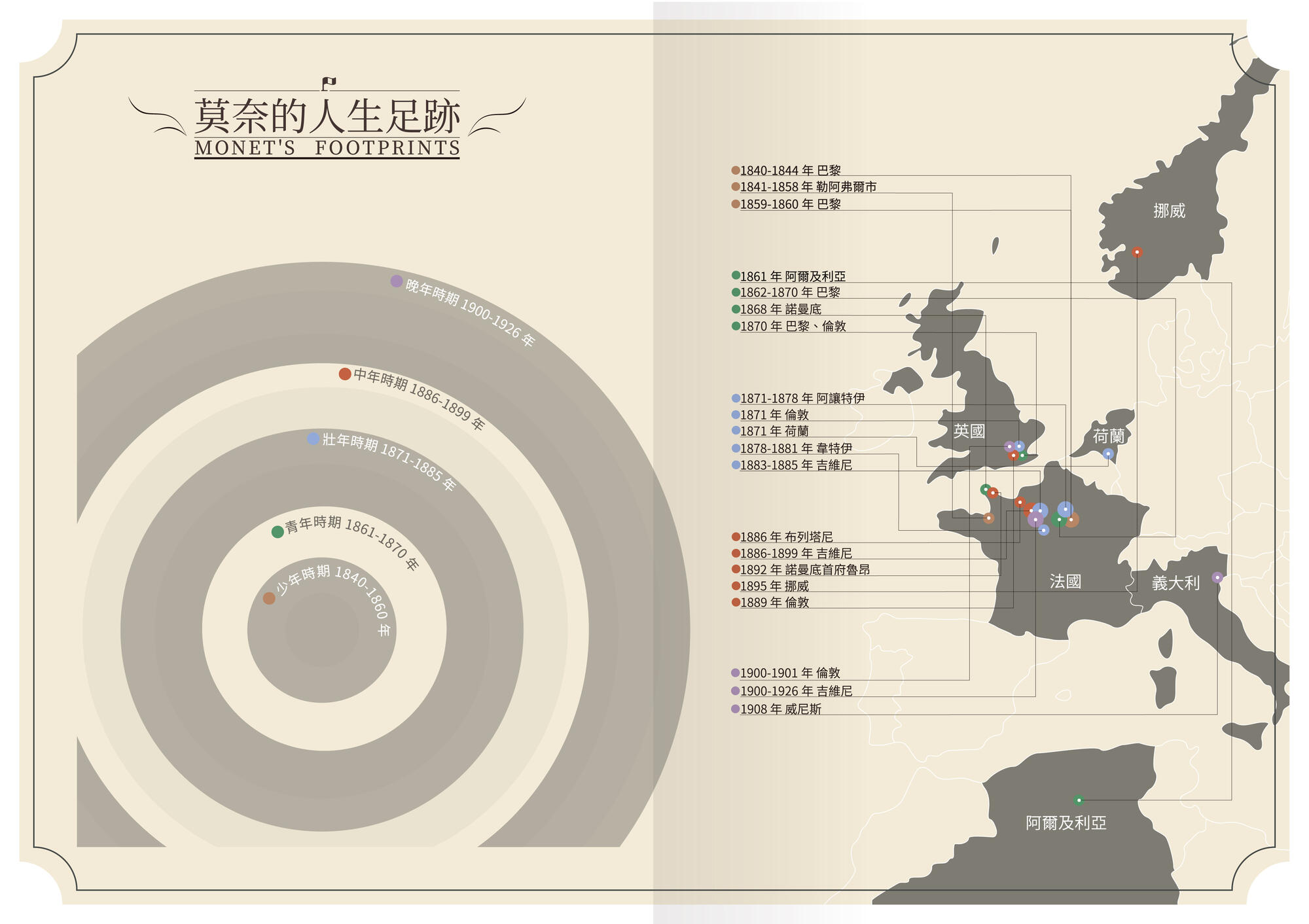Select the 1895 年 挪威 legend entry
Viewport: 1309px width, 924px height.
tap(774, 586)
